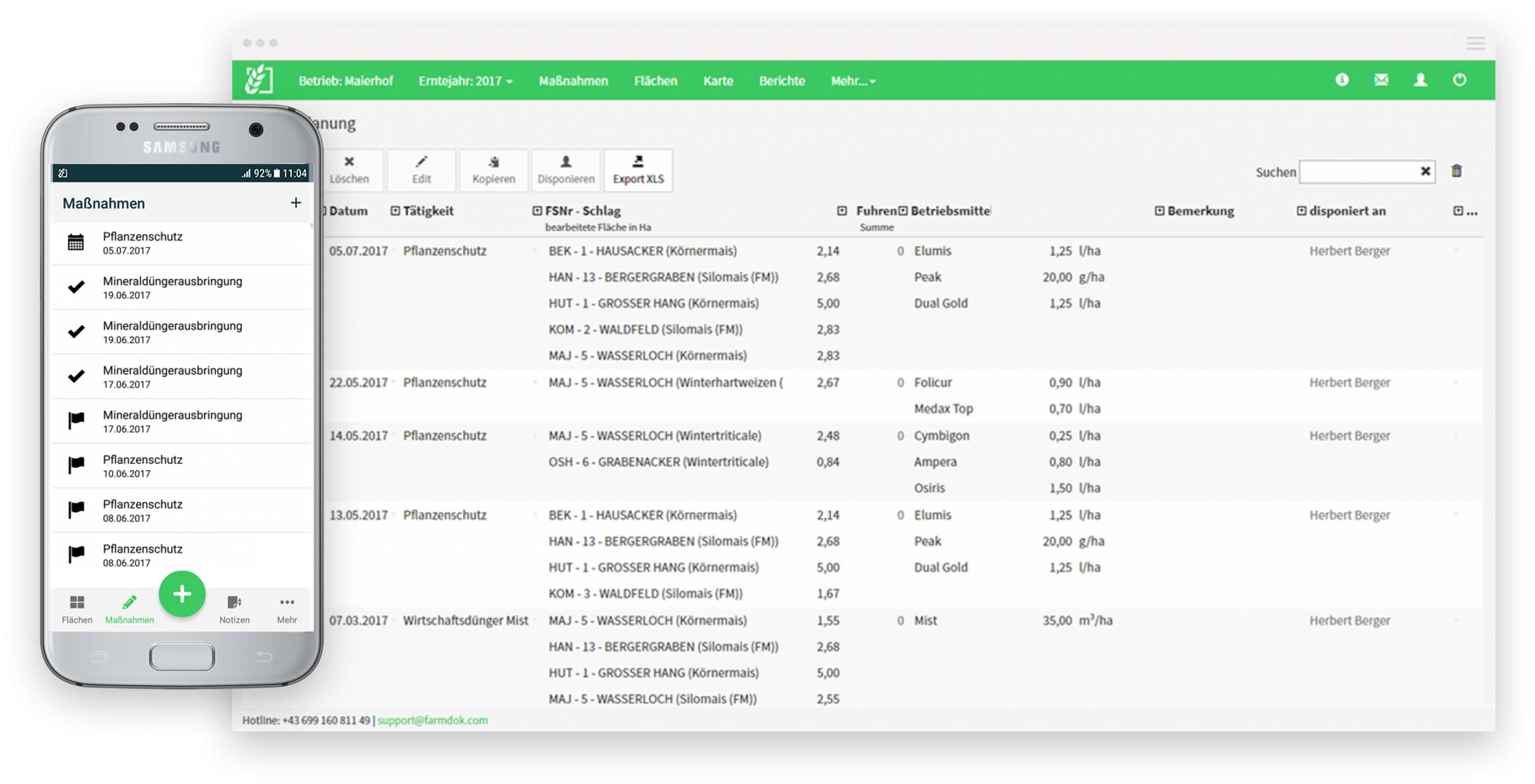
Task: Open the Maßnahmen menu in header
Action: [573, 80]
